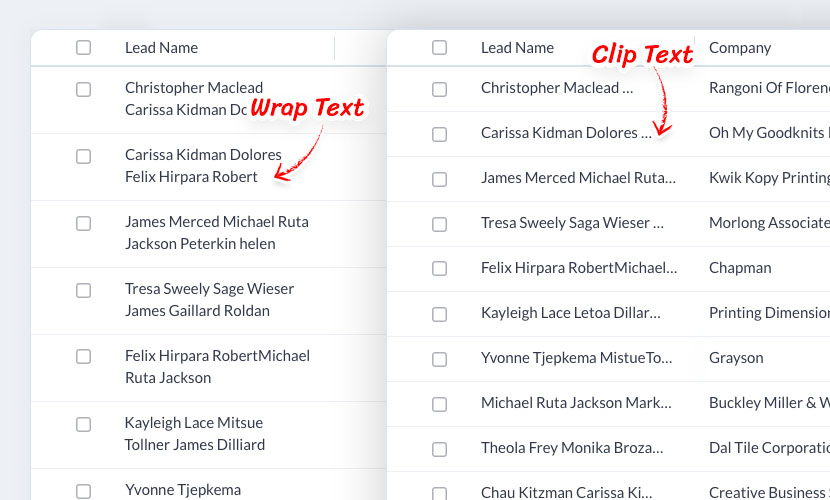The height and width of the screenshot is (500, 830).
Task: Select checkbox beside Oh My Goodknits row
Action: 439,134
